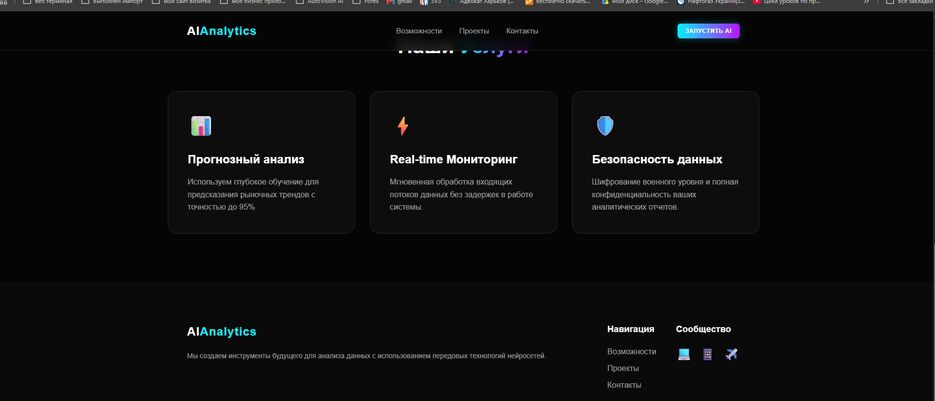Click the ЗАПУСТИТЬ AI button
935x401 pixels.
click(708, 31)
